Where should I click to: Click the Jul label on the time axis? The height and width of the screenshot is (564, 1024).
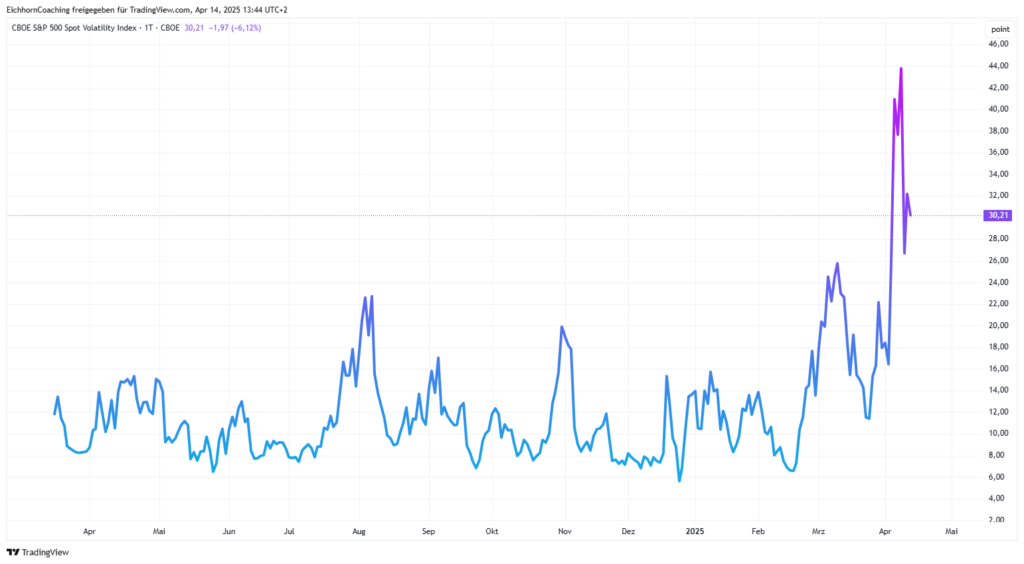pyautogui.click(x=289, y=531)
